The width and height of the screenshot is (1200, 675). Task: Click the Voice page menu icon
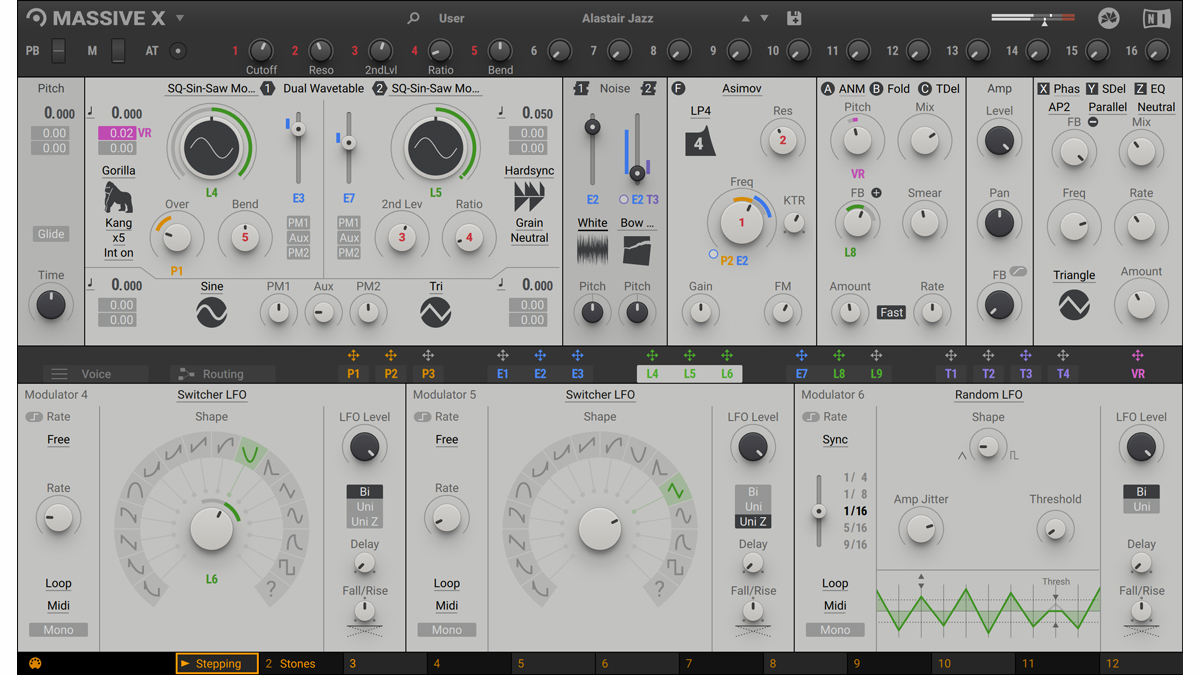[x=59, y=374]
